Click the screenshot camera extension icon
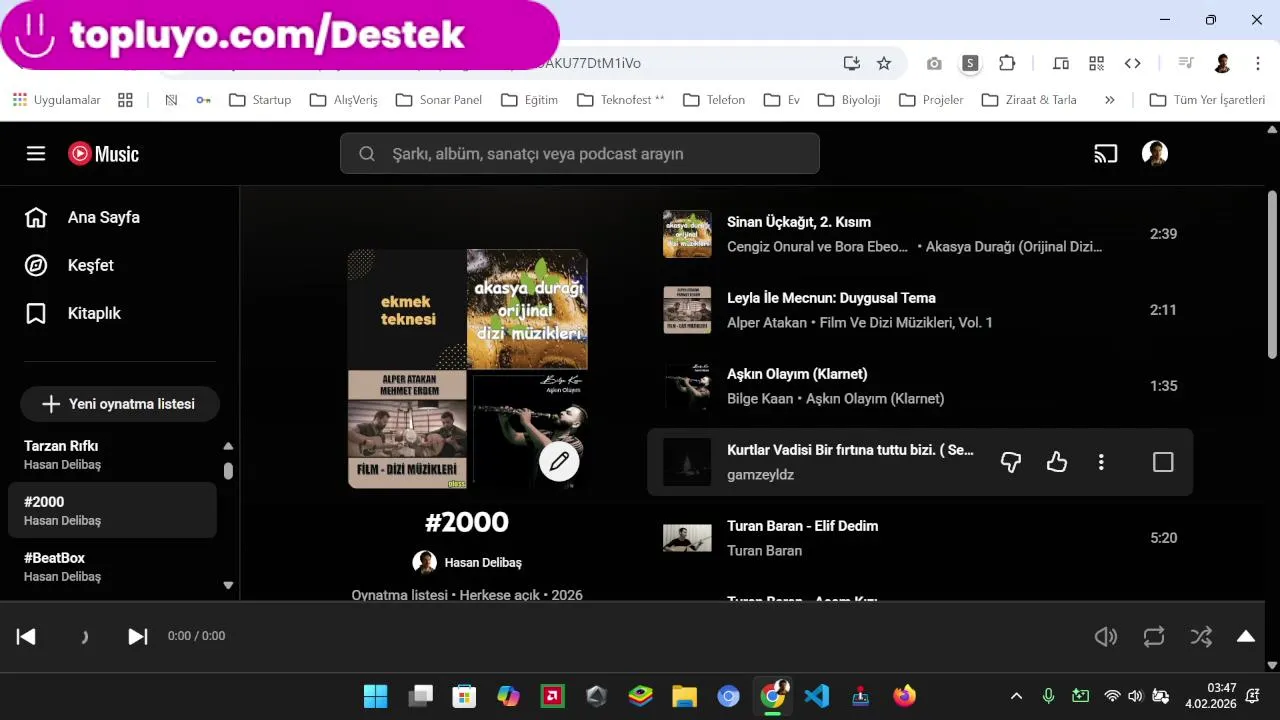The image size is (1280, 720). point(934,63)
